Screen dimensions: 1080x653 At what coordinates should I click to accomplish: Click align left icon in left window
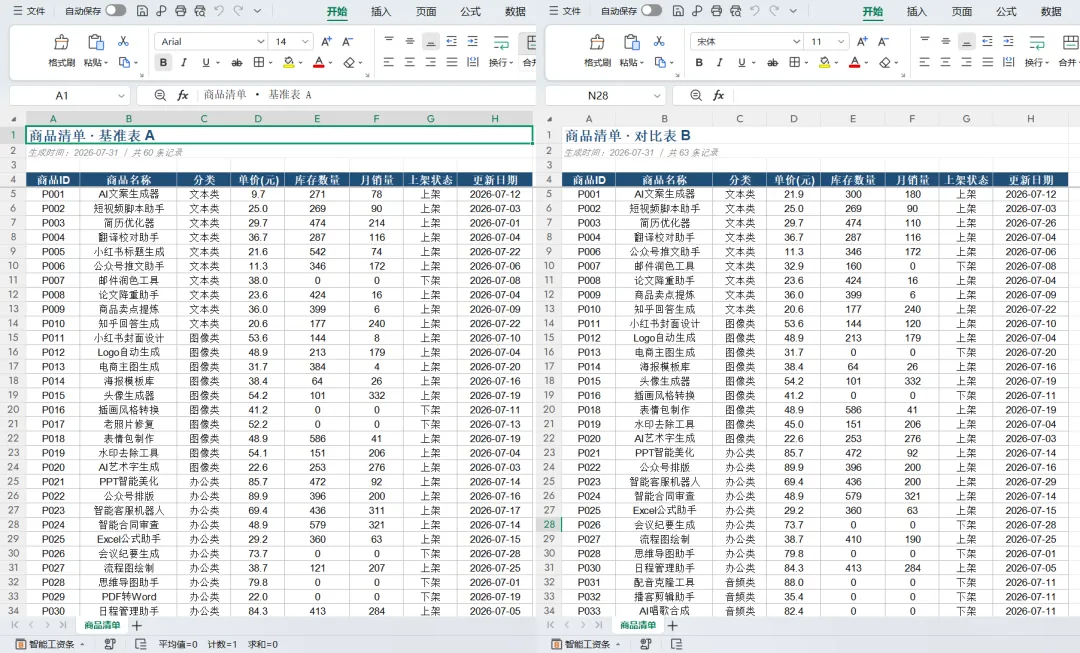(x=389, y=62)
